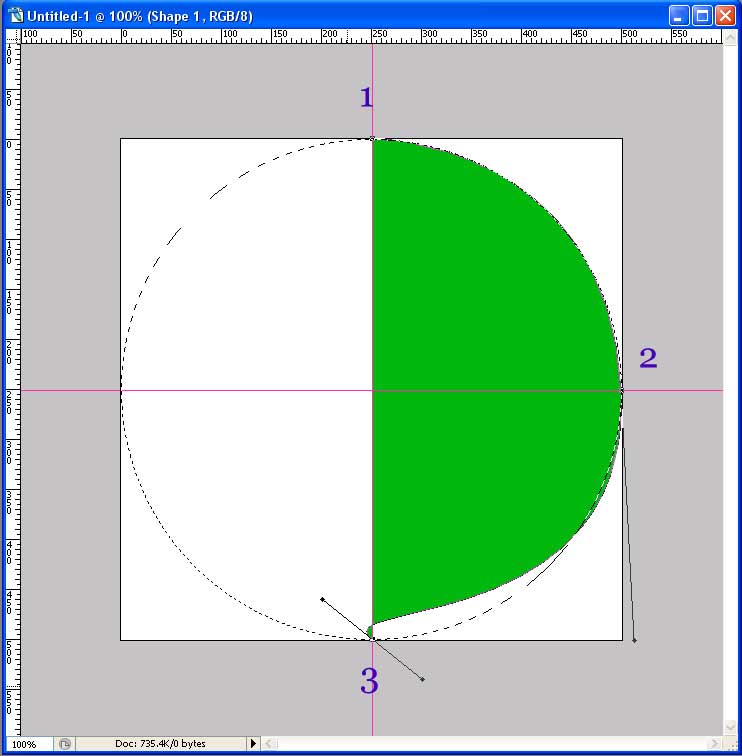742x756 pixels.
Task: Close the Untitled-1 document window
Action: (x=725, y=16)
